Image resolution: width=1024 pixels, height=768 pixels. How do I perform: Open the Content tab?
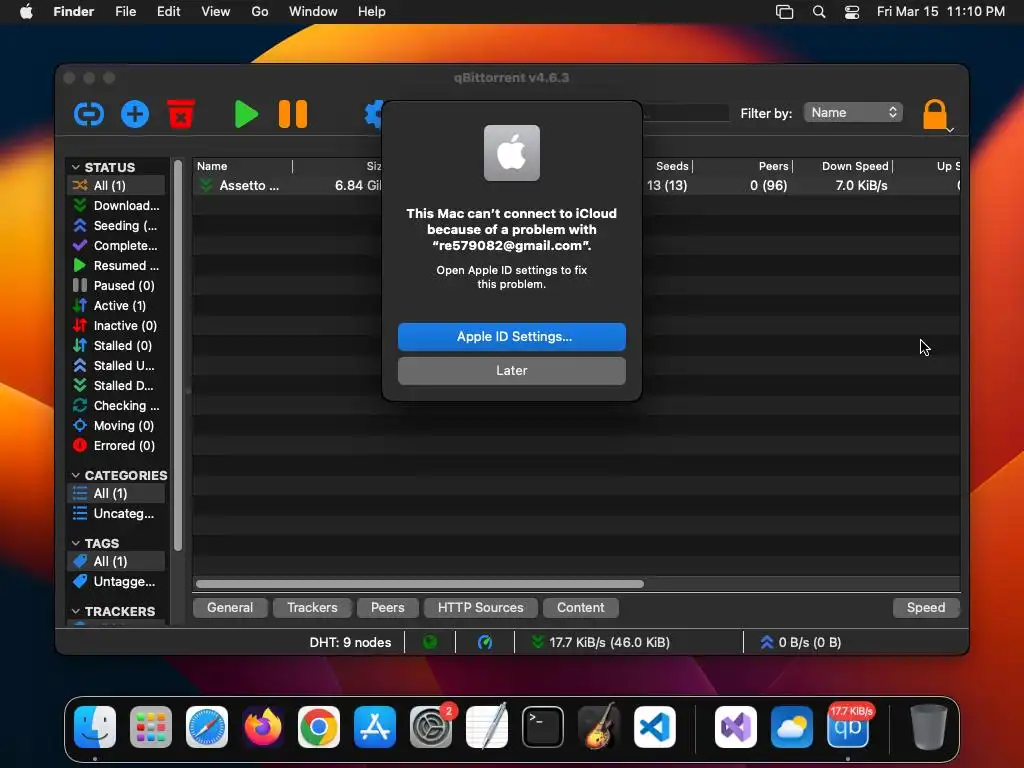581,608
